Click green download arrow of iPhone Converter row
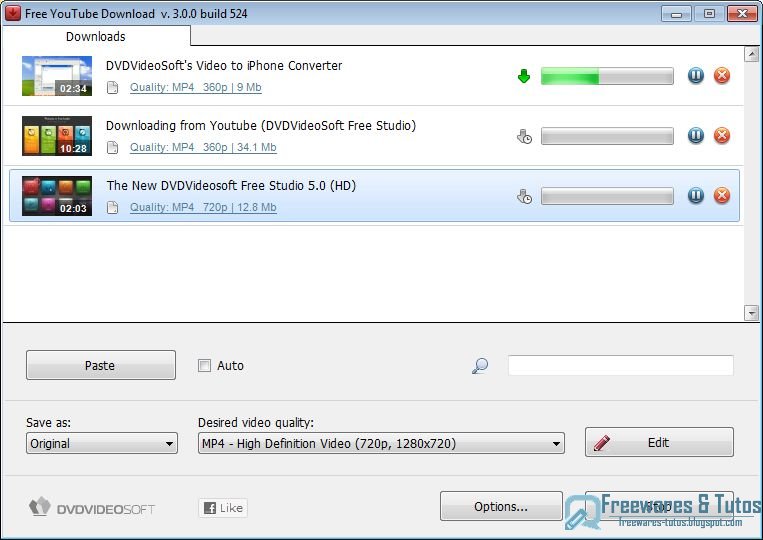The height and width of the screenshot is (540, 763). point(524,76)
